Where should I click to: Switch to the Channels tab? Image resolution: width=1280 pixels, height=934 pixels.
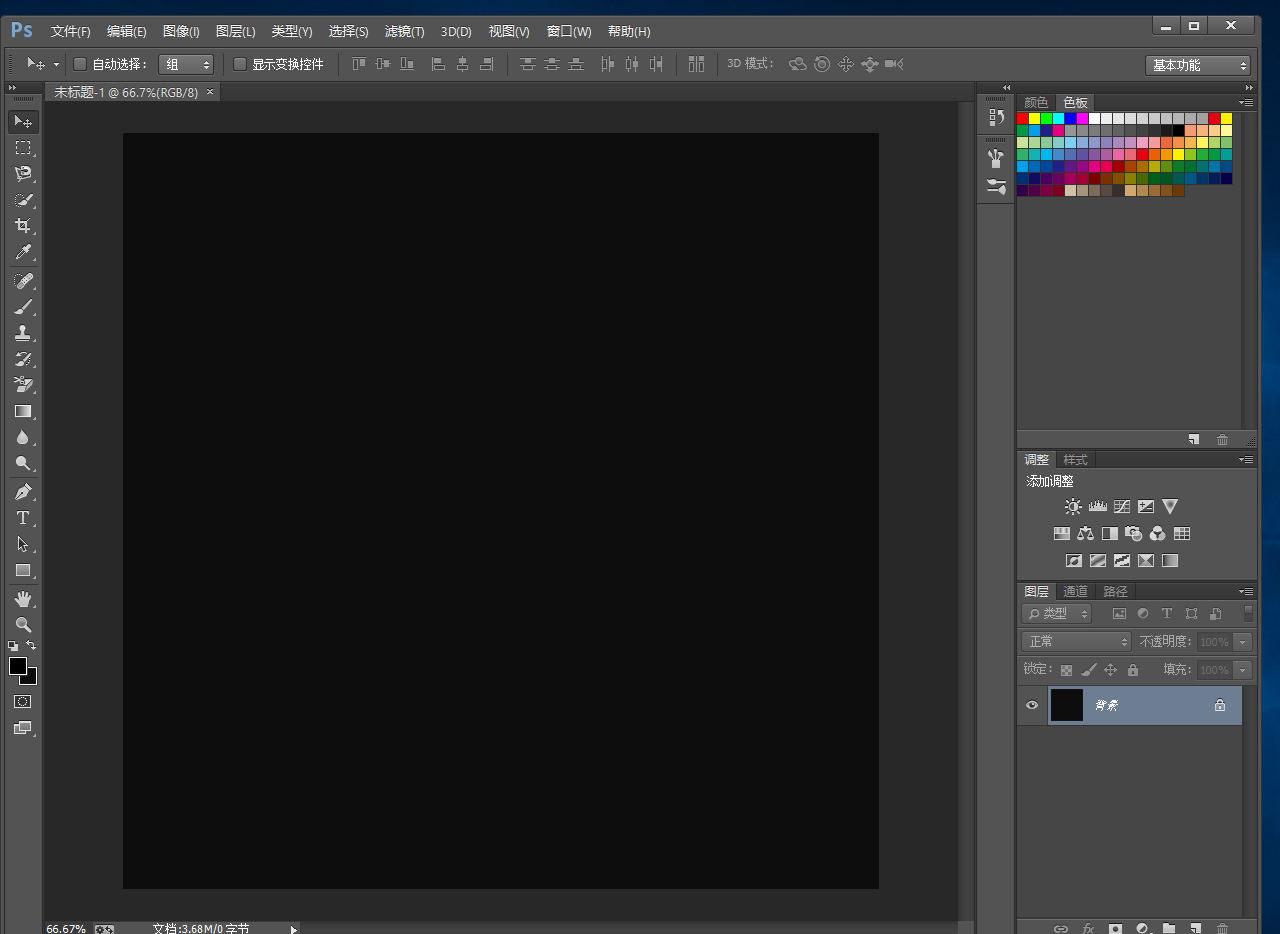point(1075,591)
